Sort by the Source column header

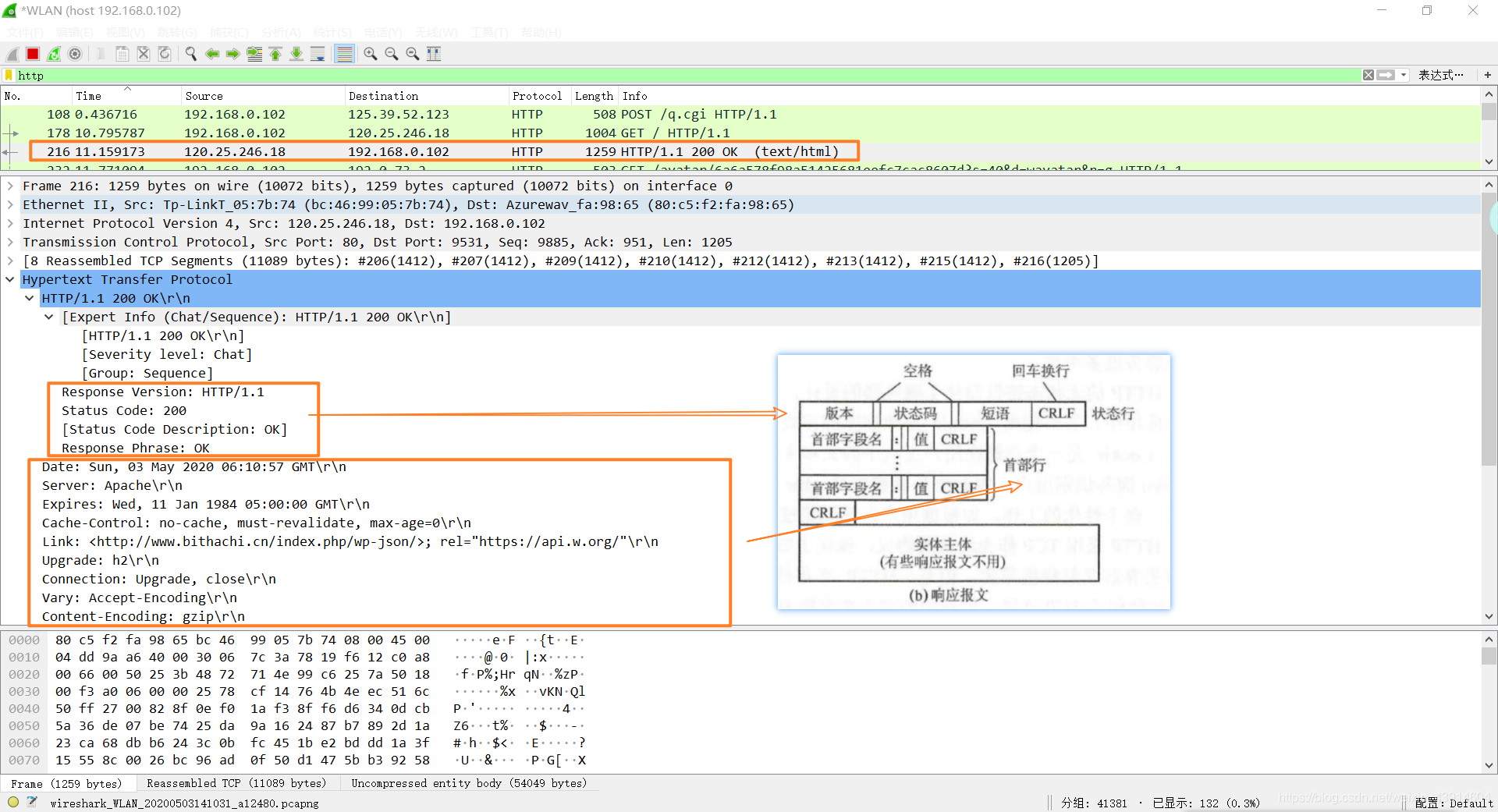point(262,96)
